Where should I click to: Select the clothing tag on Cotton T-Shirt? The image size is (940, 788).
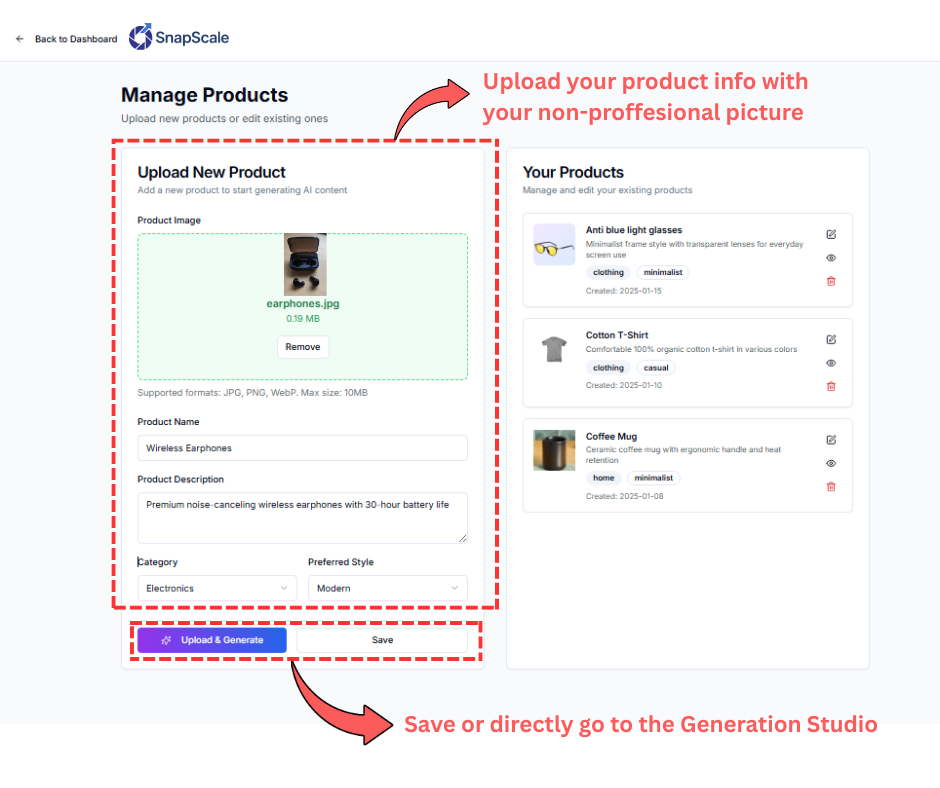pos(608,367)
